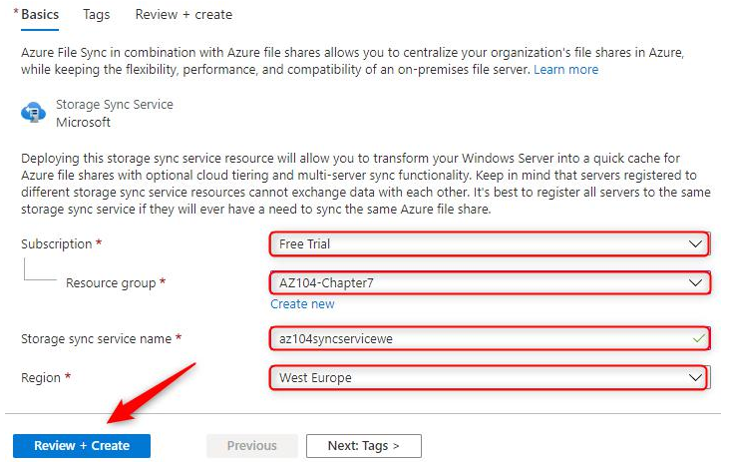Click the Storage Sync Service cloud icon

[x=33, y=113]
